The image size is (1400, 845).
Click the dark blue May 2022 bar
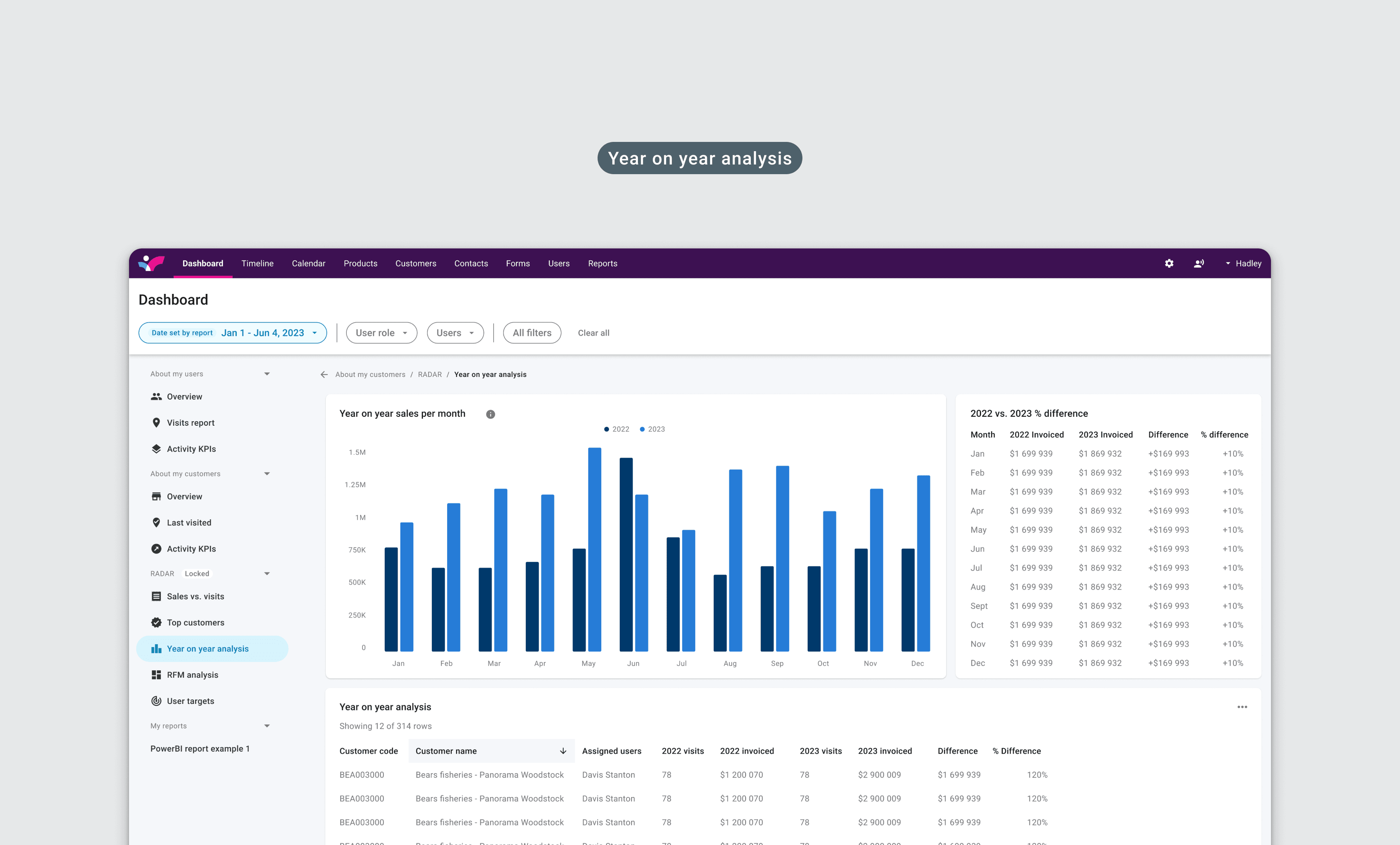click(x=579, y=600)
